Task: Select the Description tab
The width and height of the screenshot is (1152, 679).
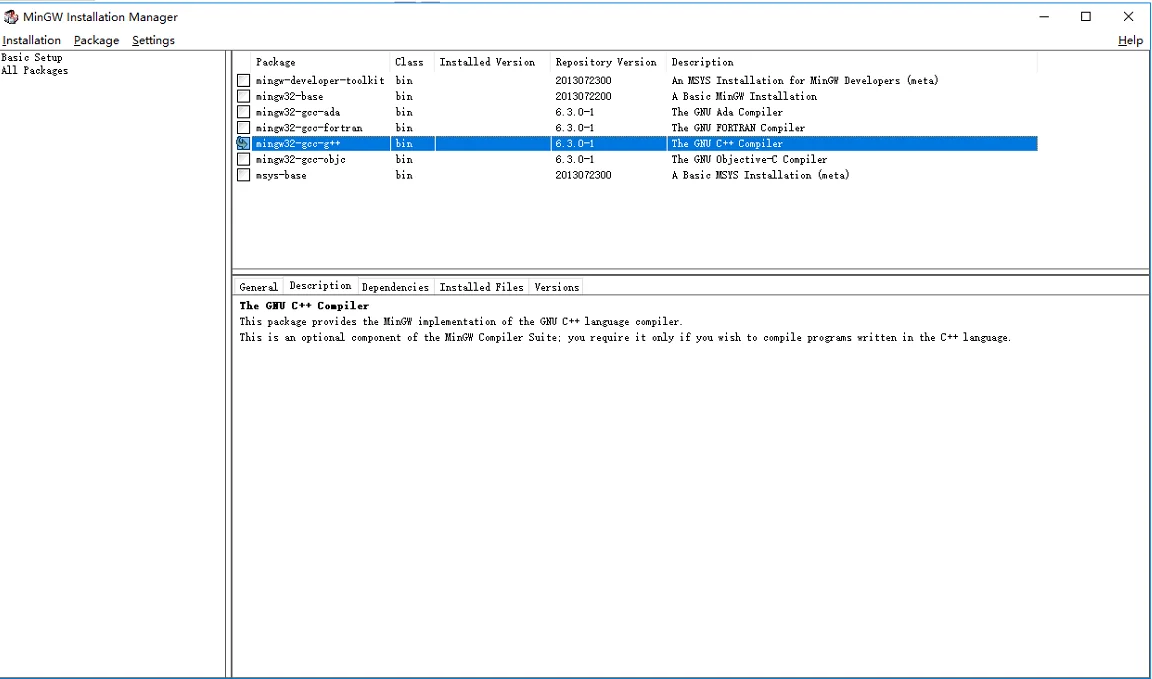Action: [320, 286]
